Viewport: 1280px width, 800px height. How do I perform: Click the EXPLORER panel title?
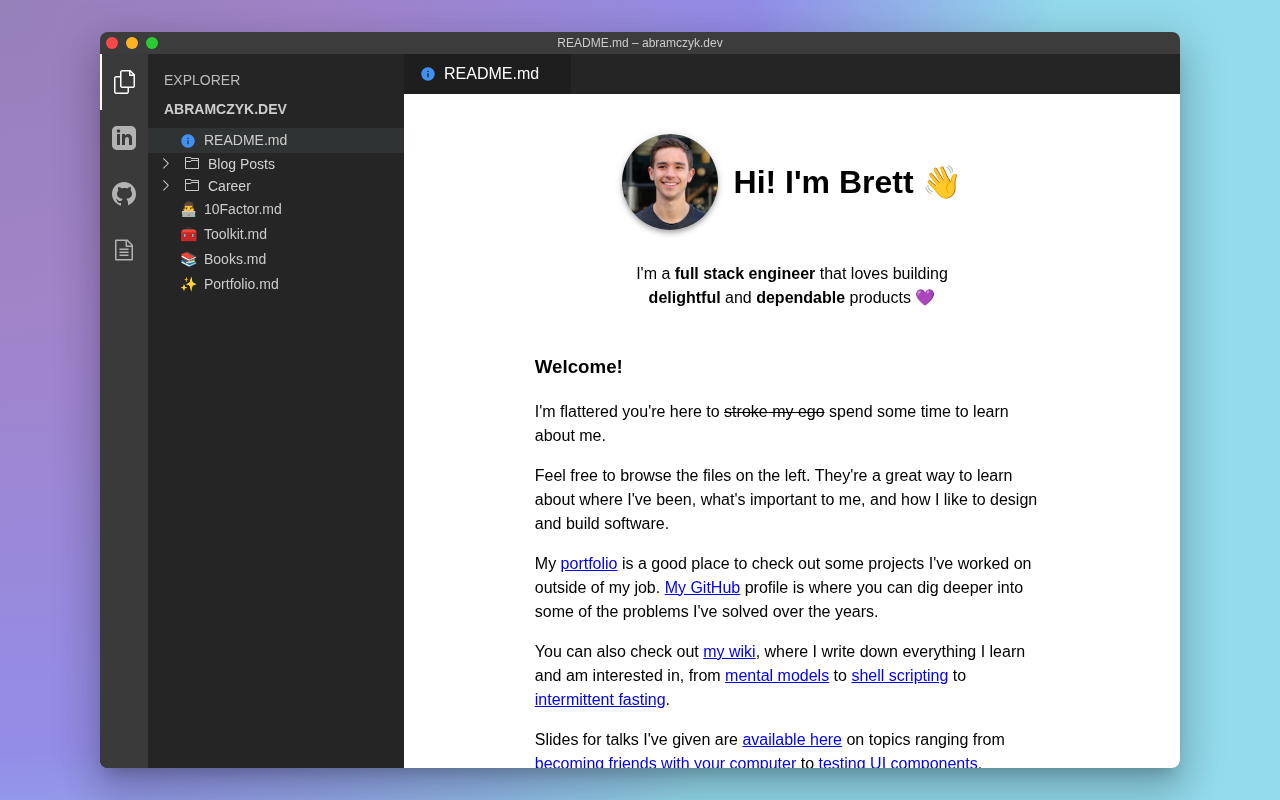(x=202, y=80)
